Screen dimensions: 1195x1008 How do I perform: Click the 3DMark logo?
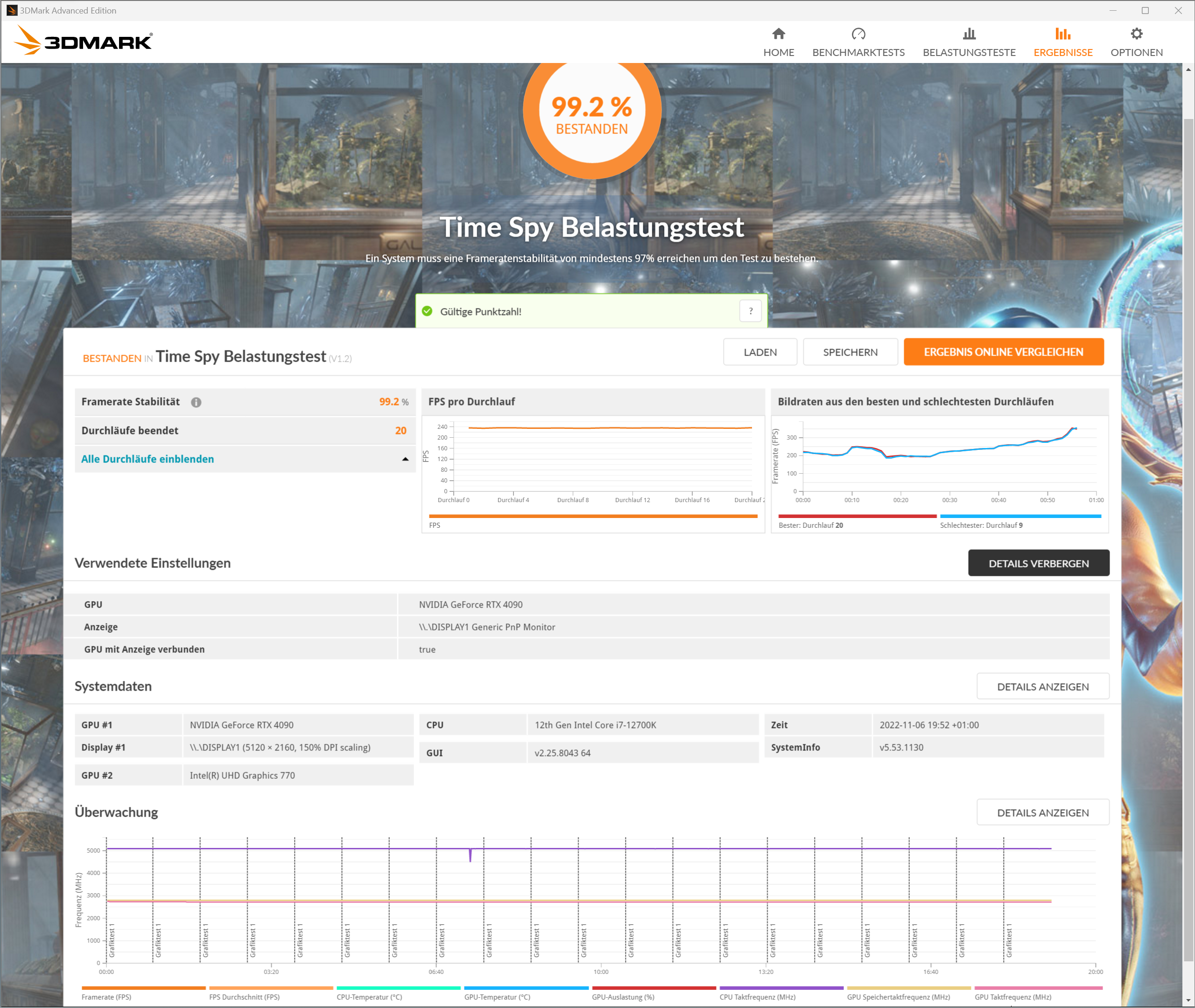[x=84, y=41]
